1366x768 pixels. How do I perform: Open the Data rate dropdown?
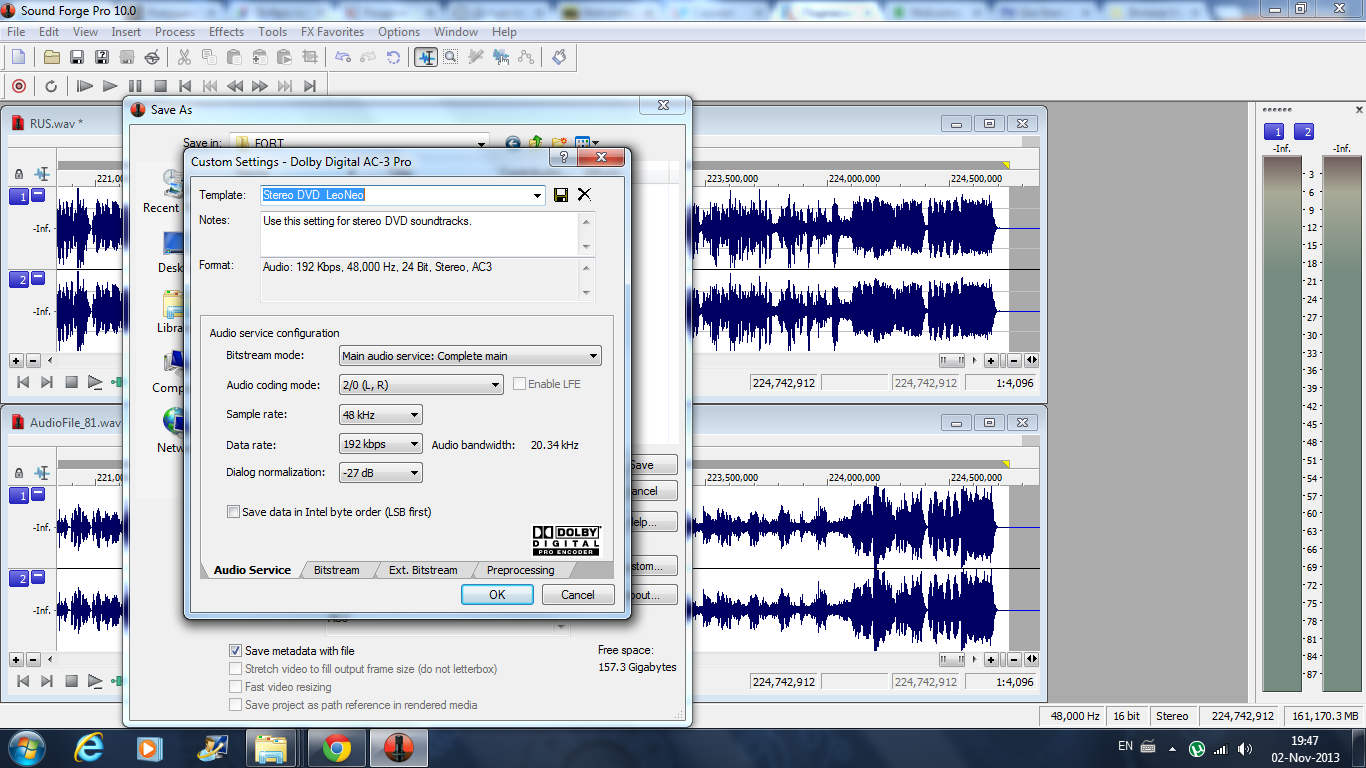415,444
